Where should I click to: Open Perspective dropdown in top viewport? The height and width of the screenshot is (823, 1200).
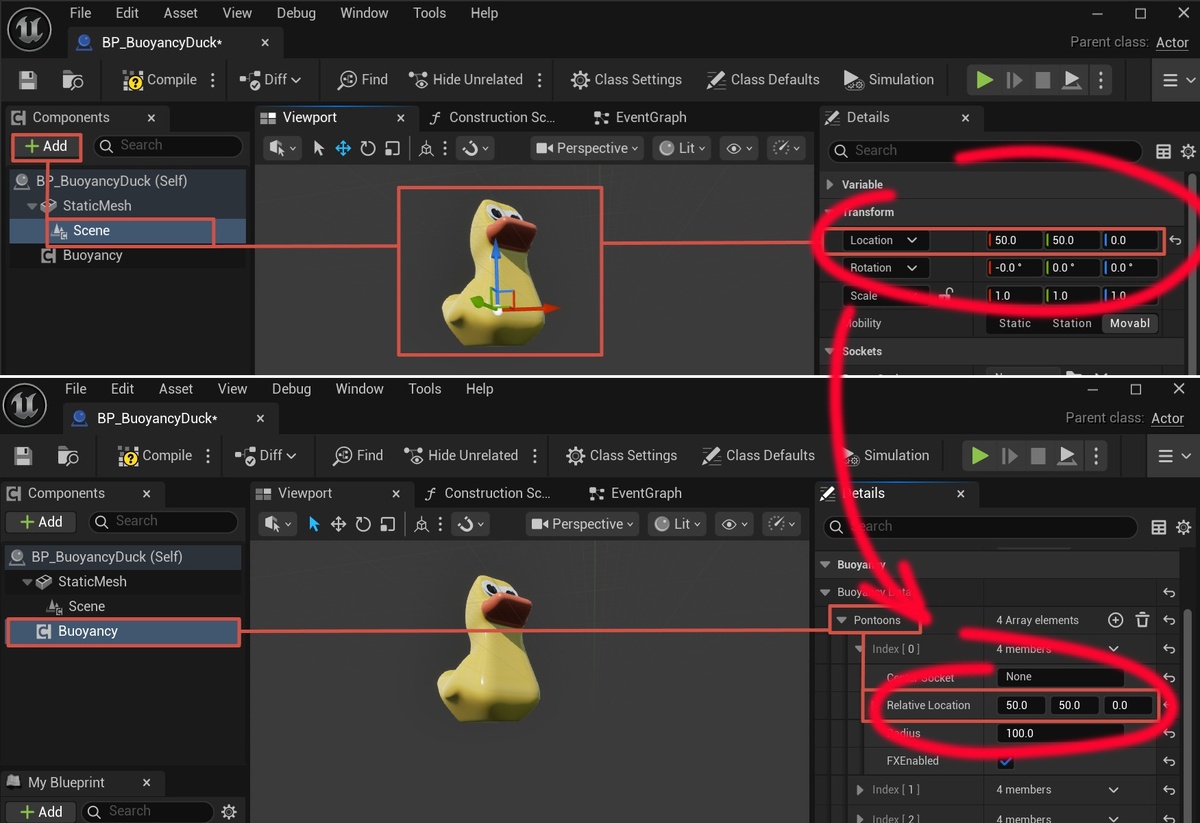(586, 148)
